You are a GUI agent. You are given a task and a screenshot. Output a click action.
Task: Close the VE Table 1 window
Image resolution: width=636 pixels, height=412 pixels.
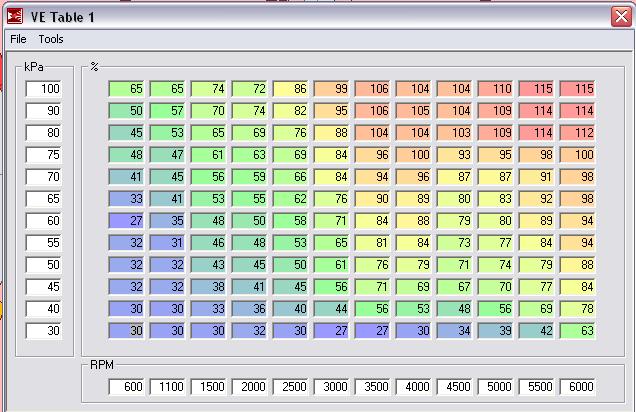619,15
